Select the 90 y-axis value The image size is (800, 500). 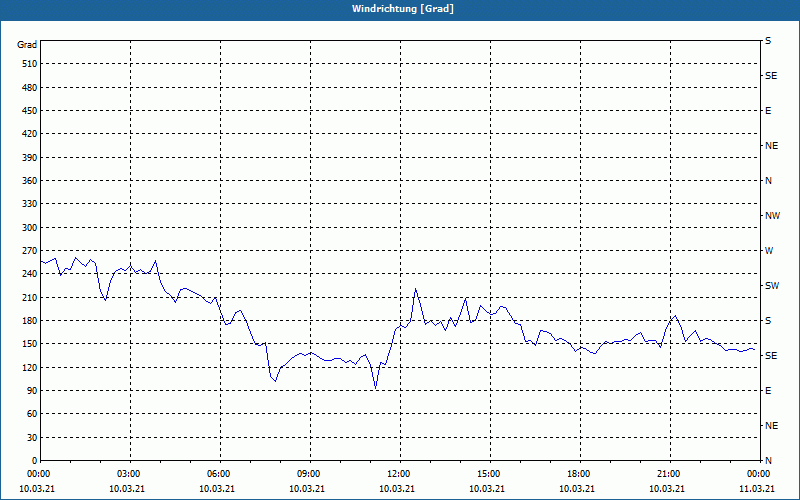[32, 390]
